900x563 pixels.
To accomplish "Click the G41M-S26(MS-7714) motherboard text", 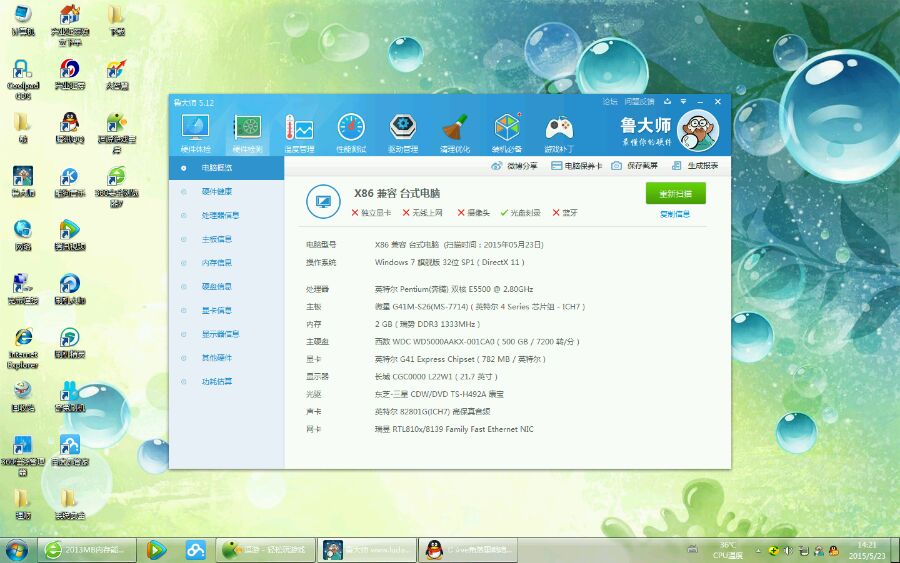I will 480,307.
